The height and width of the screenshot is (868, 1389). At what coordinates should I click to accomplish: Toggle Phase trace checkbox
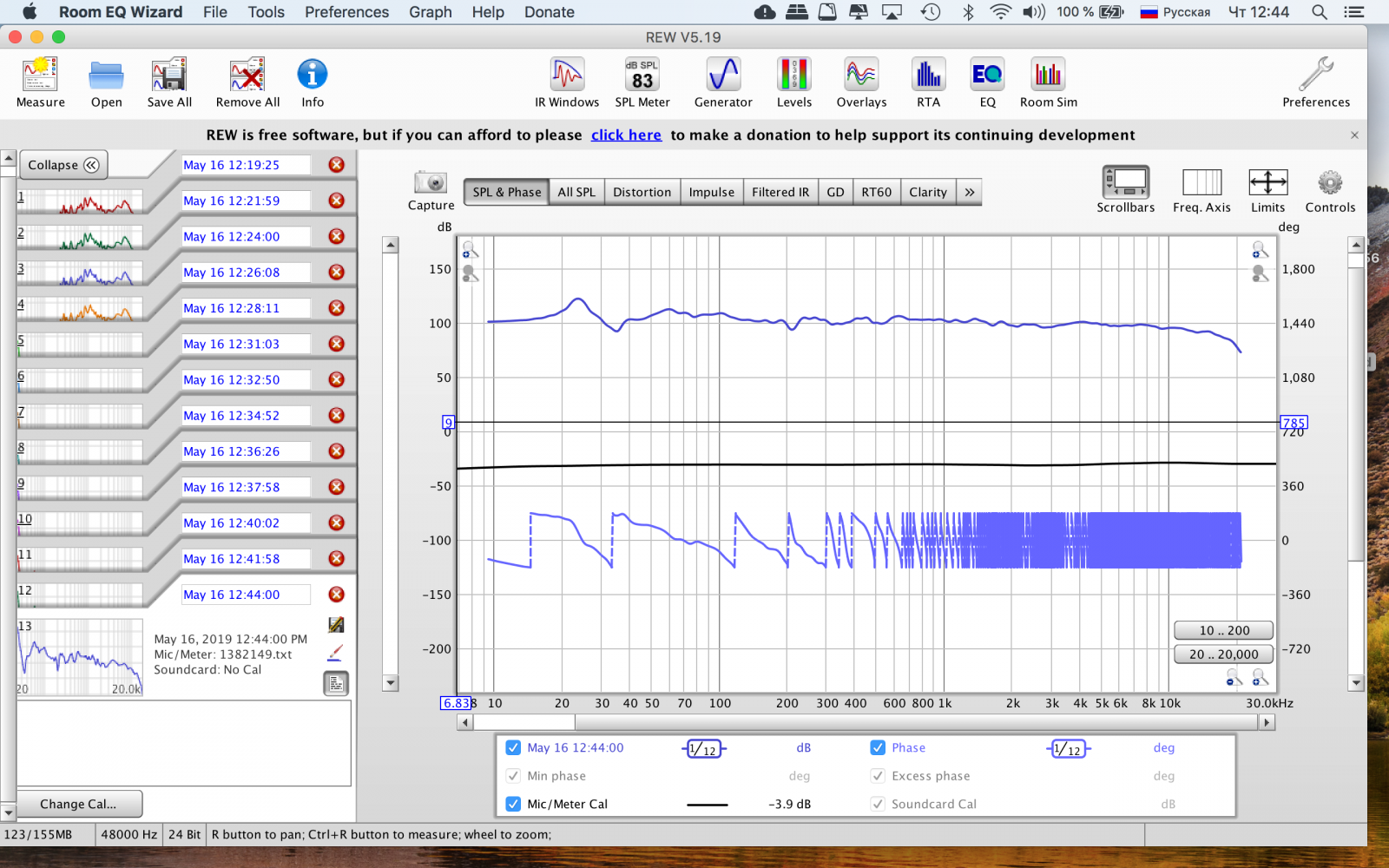878,747
